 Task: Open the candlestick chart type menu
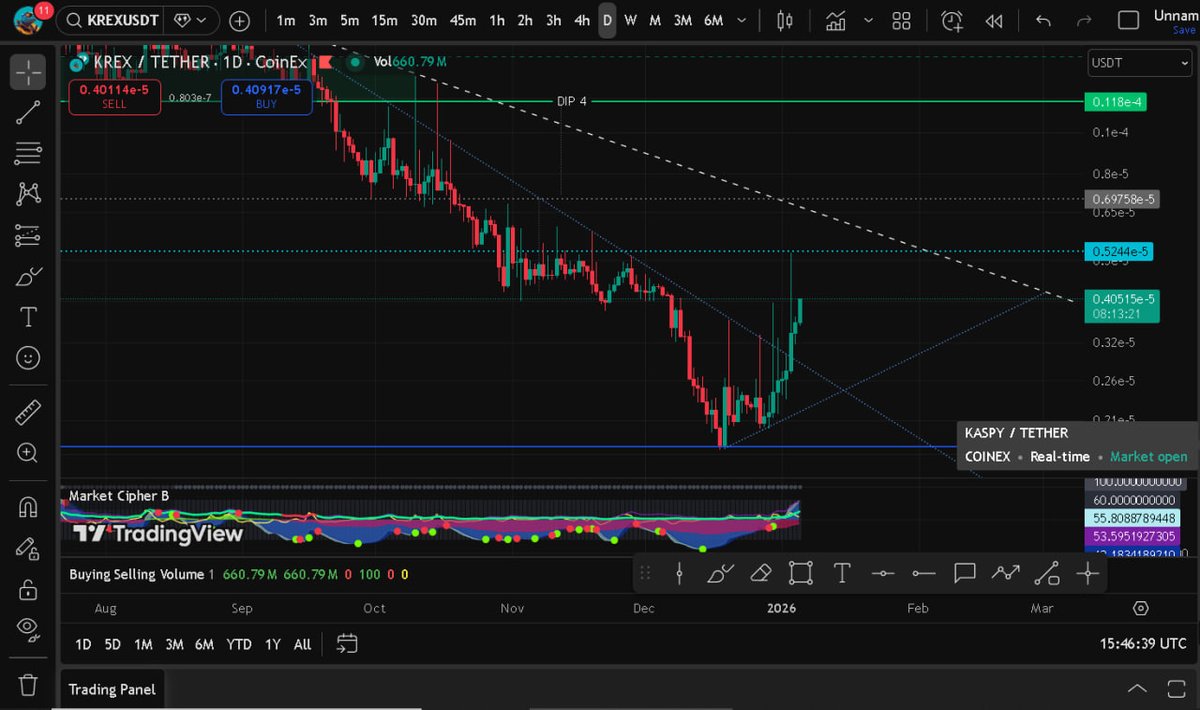[x=784, y=20]
